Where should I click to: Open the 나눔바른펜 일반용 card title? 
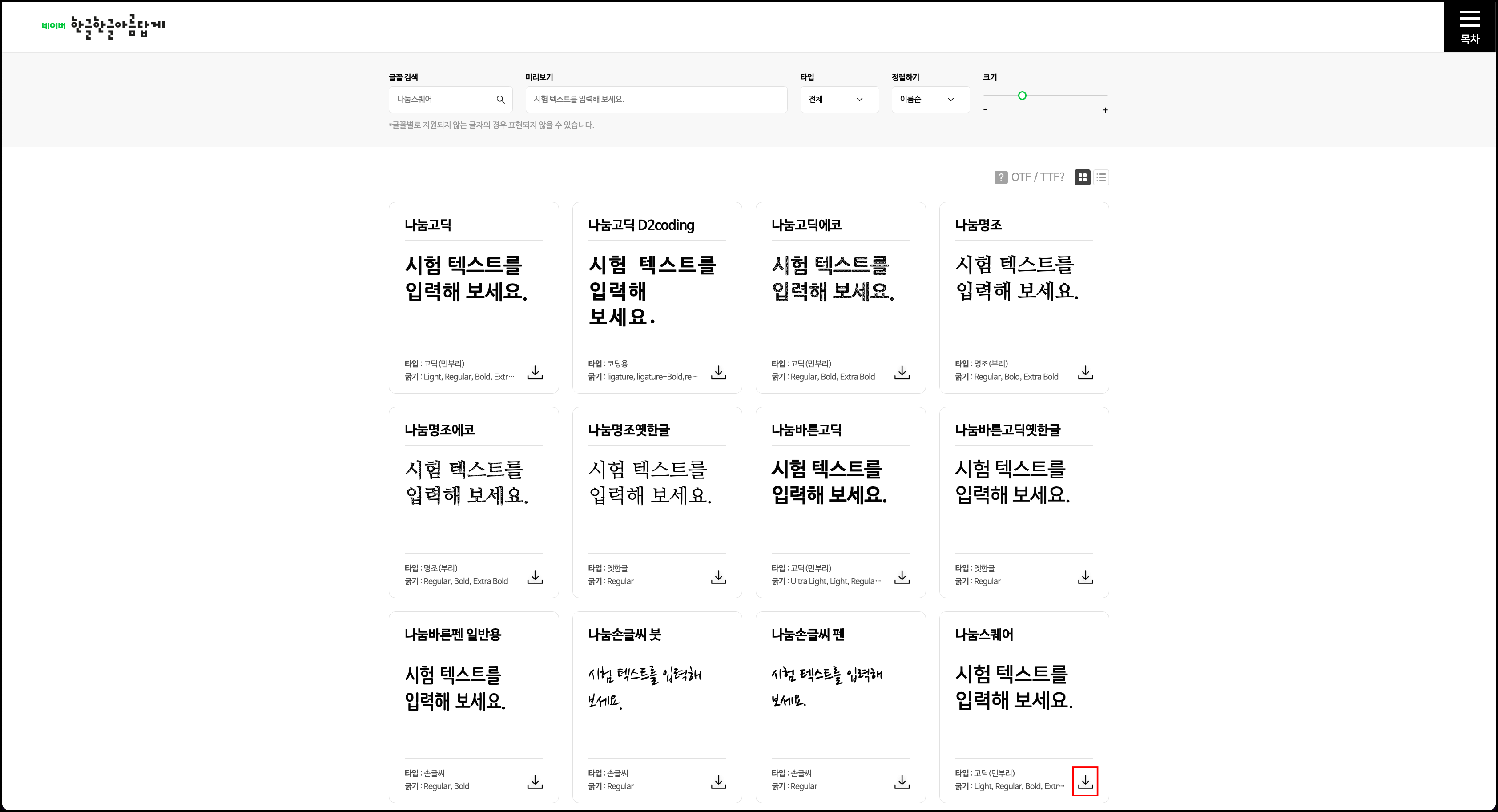point(452,634)
